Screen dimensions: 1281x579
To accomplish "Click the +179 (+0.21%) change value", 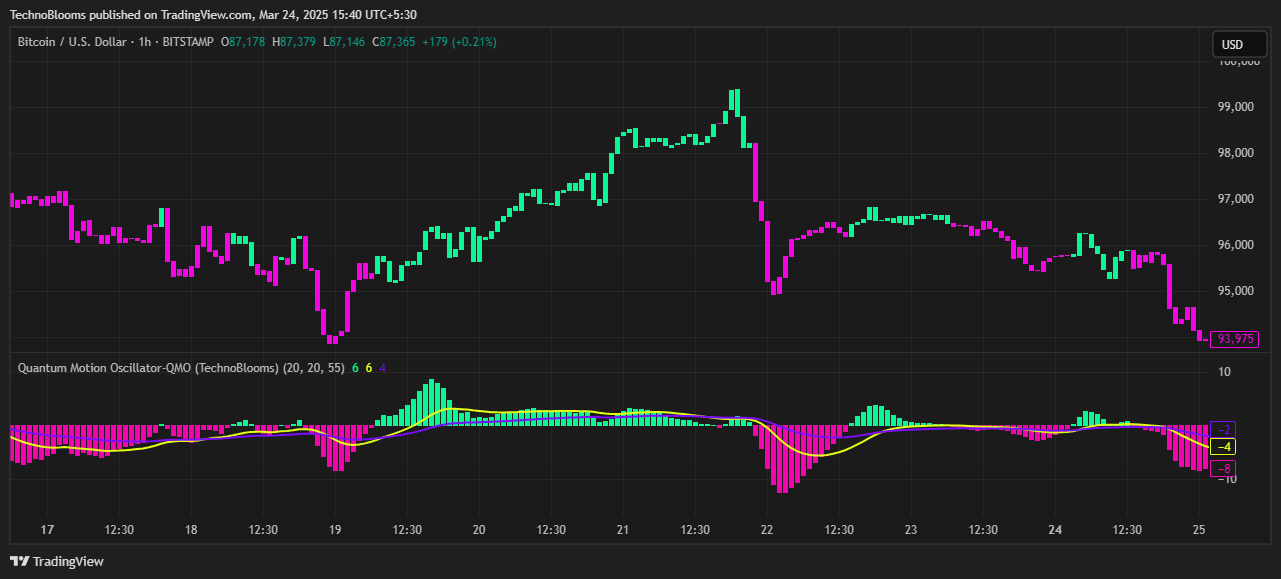I will coord(460,42).
